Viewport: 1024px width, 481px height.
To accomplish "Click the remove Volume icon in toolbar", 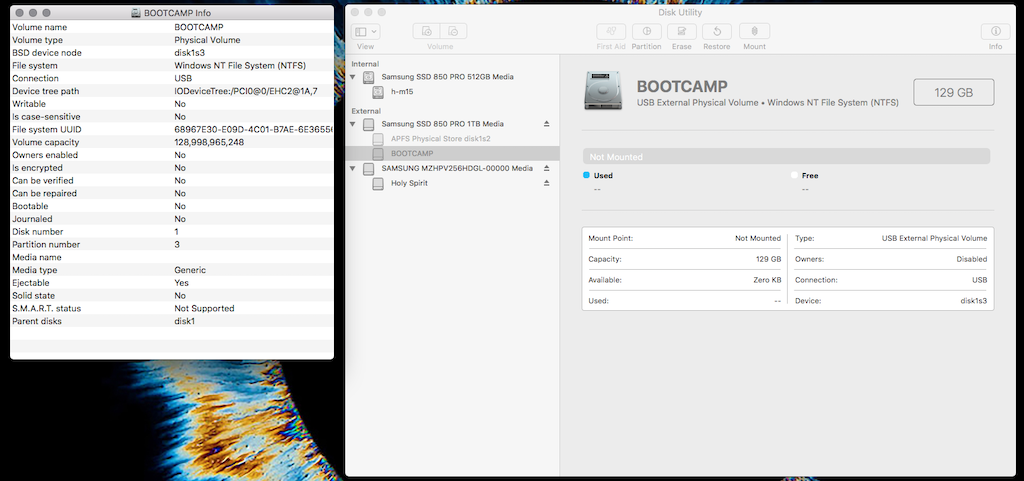I will pos(453,31).
